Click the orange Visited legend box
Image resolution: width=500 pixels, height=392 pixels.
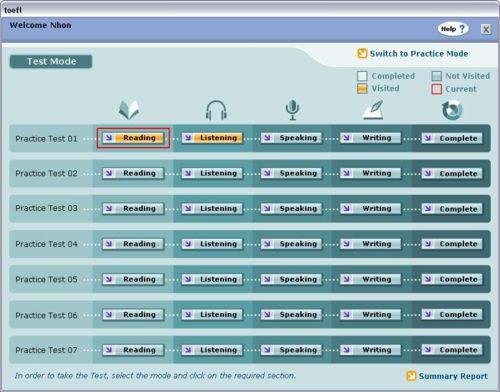click(x=362, y=89)
